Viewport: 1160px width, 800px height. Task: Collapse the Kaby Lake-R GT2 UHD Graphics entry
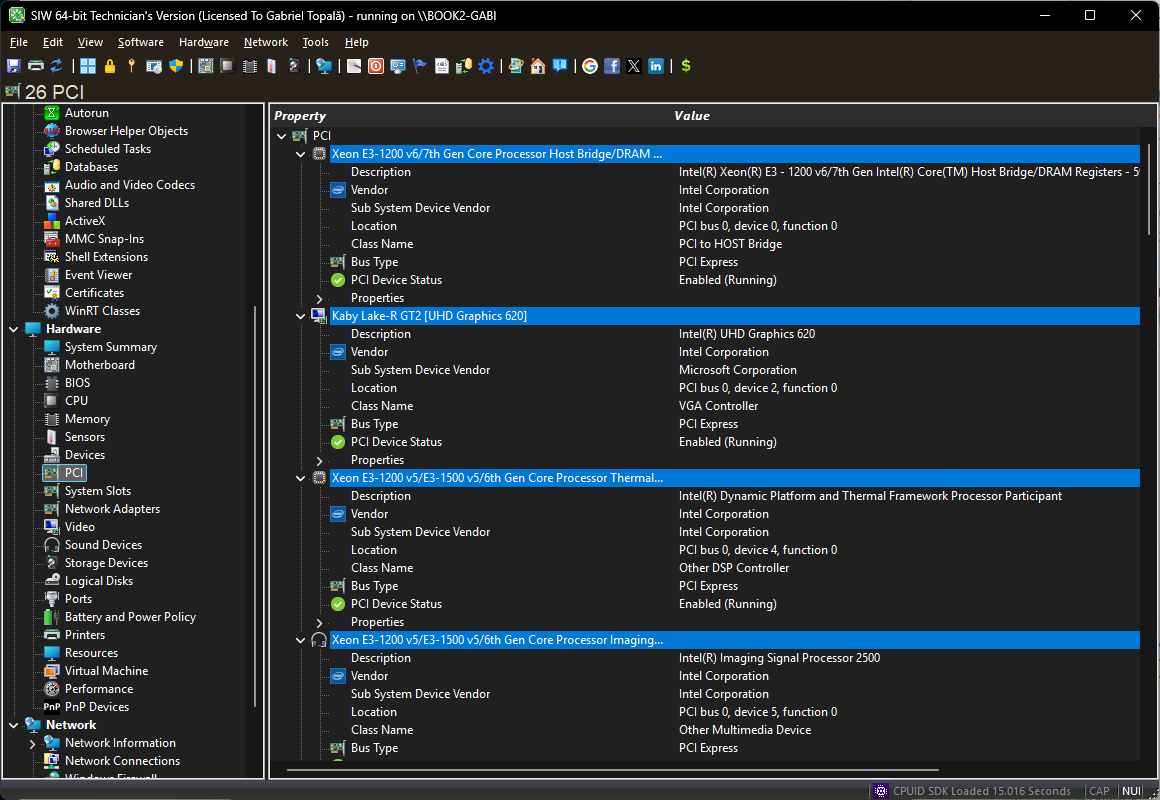pos(300,317)
